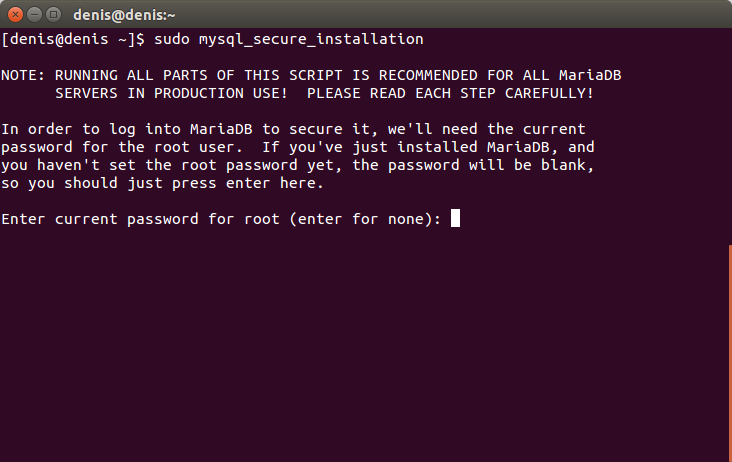The image size is (732, 462).
Task: Minimize the denis@denis terminal window
Action: point(35,14)
